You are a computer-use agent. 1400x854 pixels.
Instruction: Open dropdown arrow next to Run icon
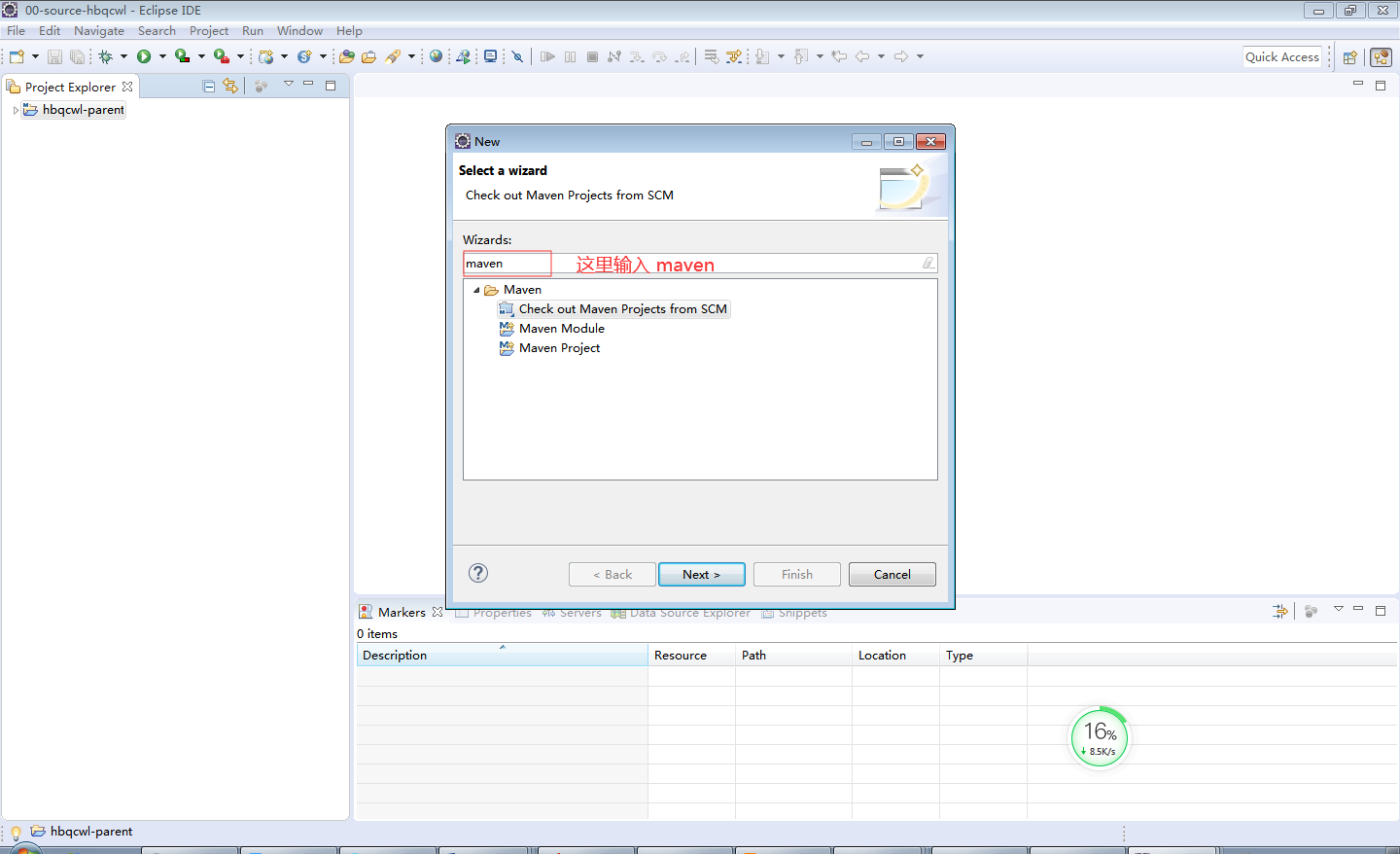162,56
